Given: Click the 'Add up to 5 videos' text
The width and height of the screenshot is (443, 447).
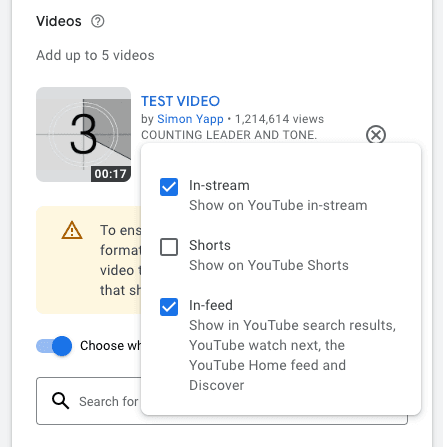Looking at the screenshot, I should [95, 55].
